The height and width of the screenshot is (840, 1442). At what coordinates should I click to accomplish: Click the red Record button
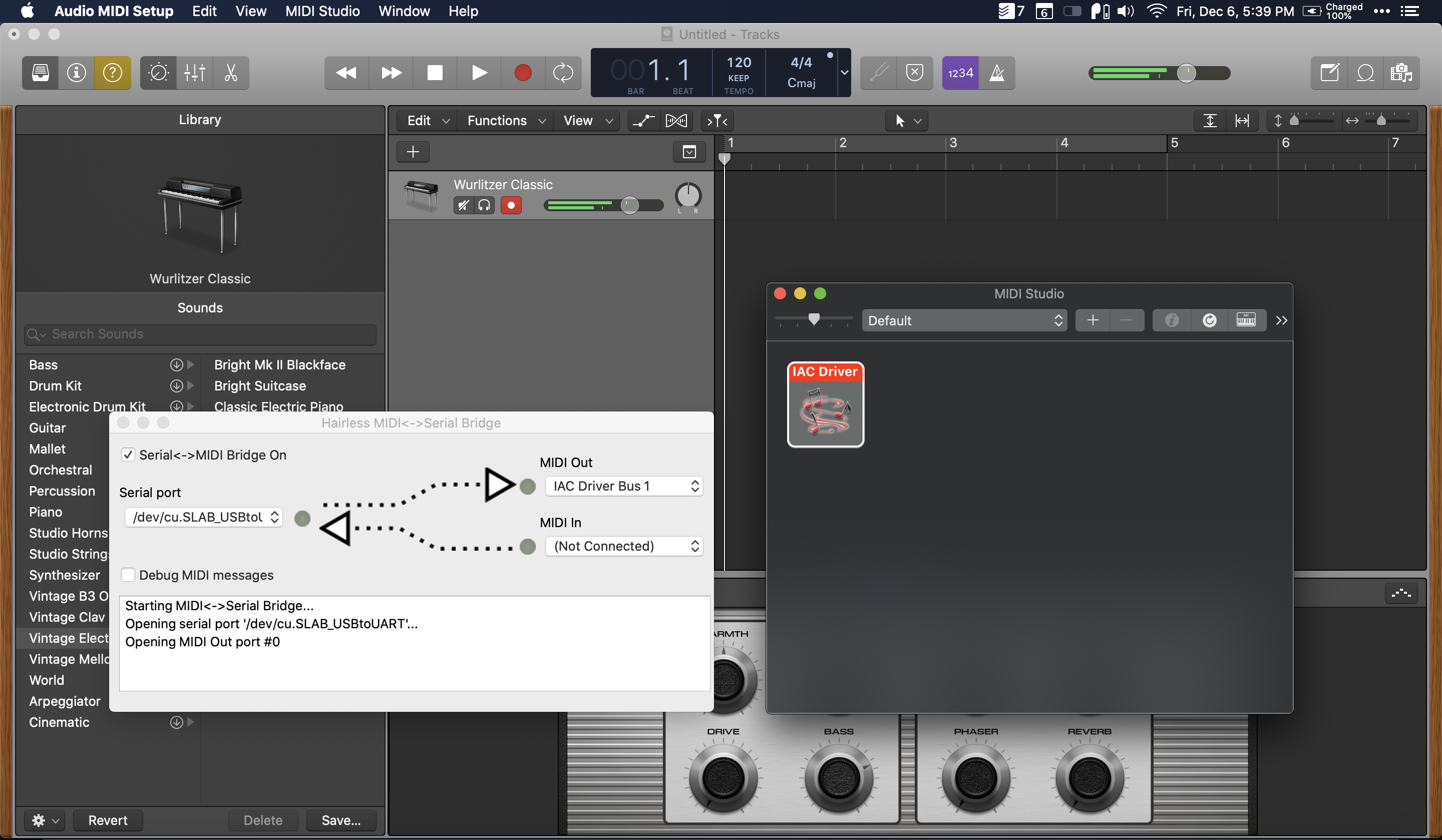click(523, 73)
